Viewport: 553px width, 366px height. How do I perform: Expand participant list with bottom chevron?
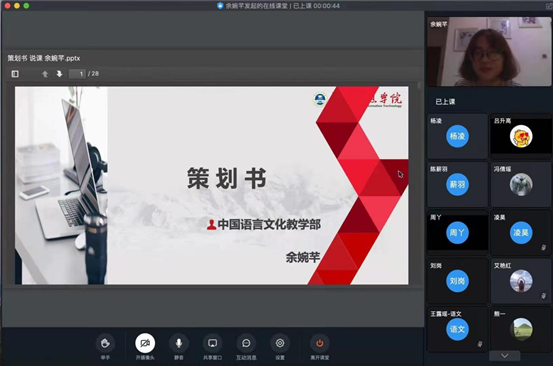(505, 355)
